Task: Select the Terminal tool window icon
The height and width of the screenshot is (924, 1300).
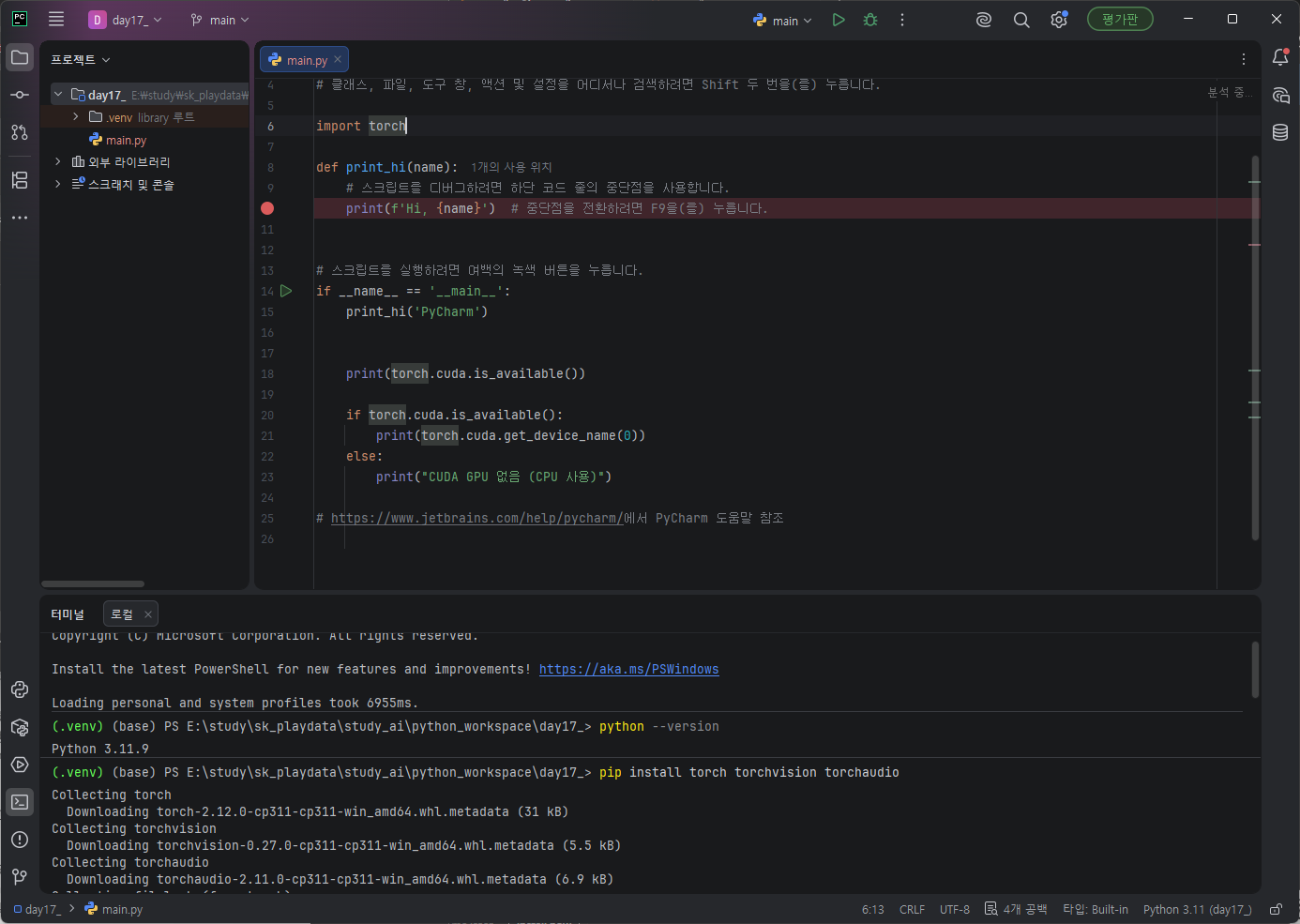Action: pyautogui.click(x=20, y=802)
